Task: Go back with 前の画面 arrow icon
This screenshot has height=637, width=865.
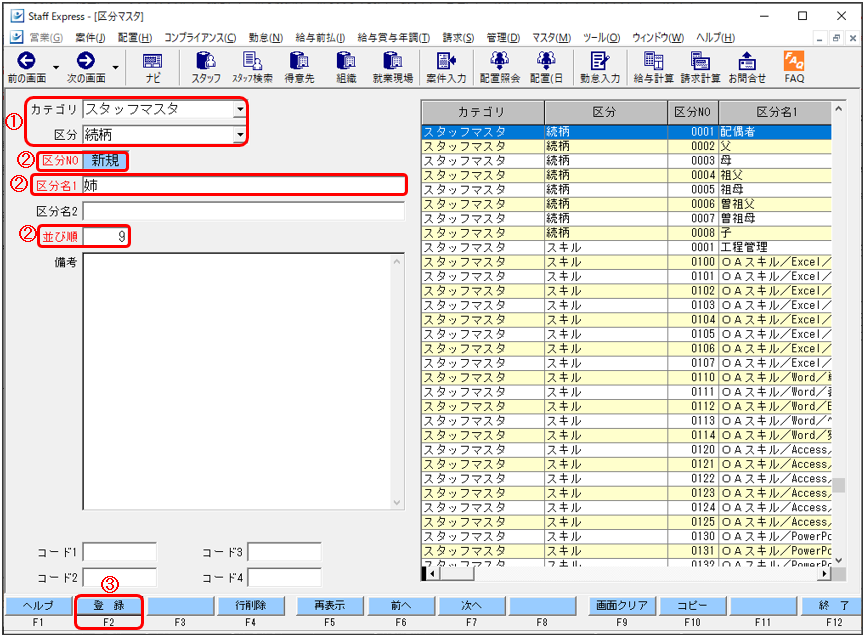Action: click(x=26, y=61)
